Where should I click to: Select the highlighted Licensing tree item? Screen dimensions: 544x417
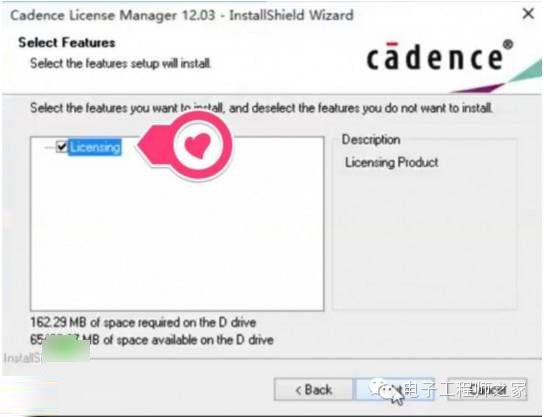coord(95,147)
